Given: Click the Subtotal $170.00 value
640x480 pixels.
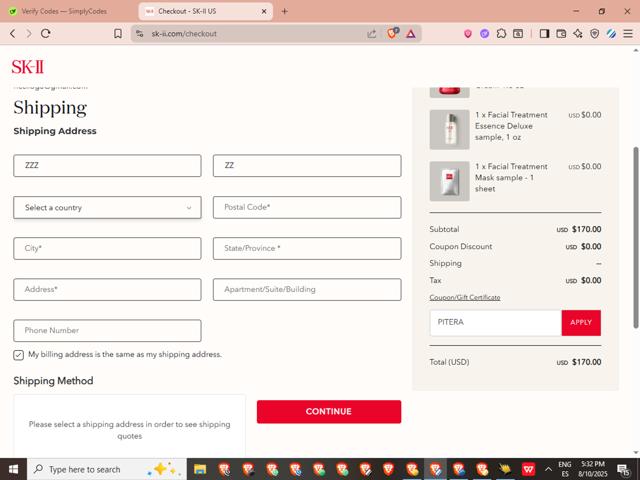Looking at the screenshot, I should pyautogui.click(x=579, y=229).
